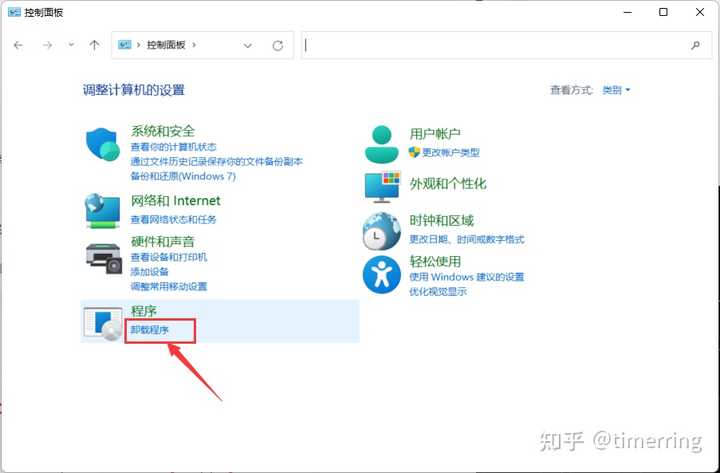Go forward with the forward arrow
The image size is (720, 473).
(x=47, y=45)
